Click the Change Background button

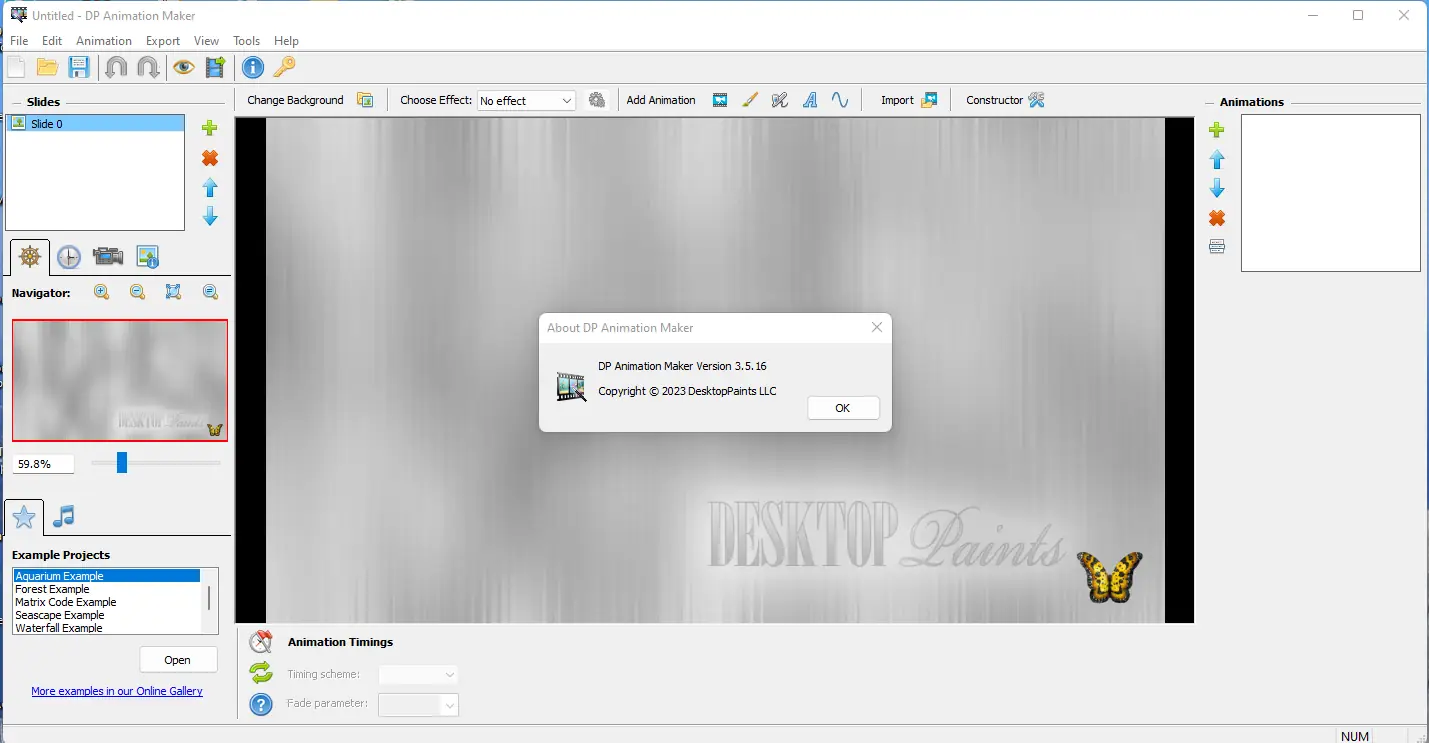[x=295, y=100]
